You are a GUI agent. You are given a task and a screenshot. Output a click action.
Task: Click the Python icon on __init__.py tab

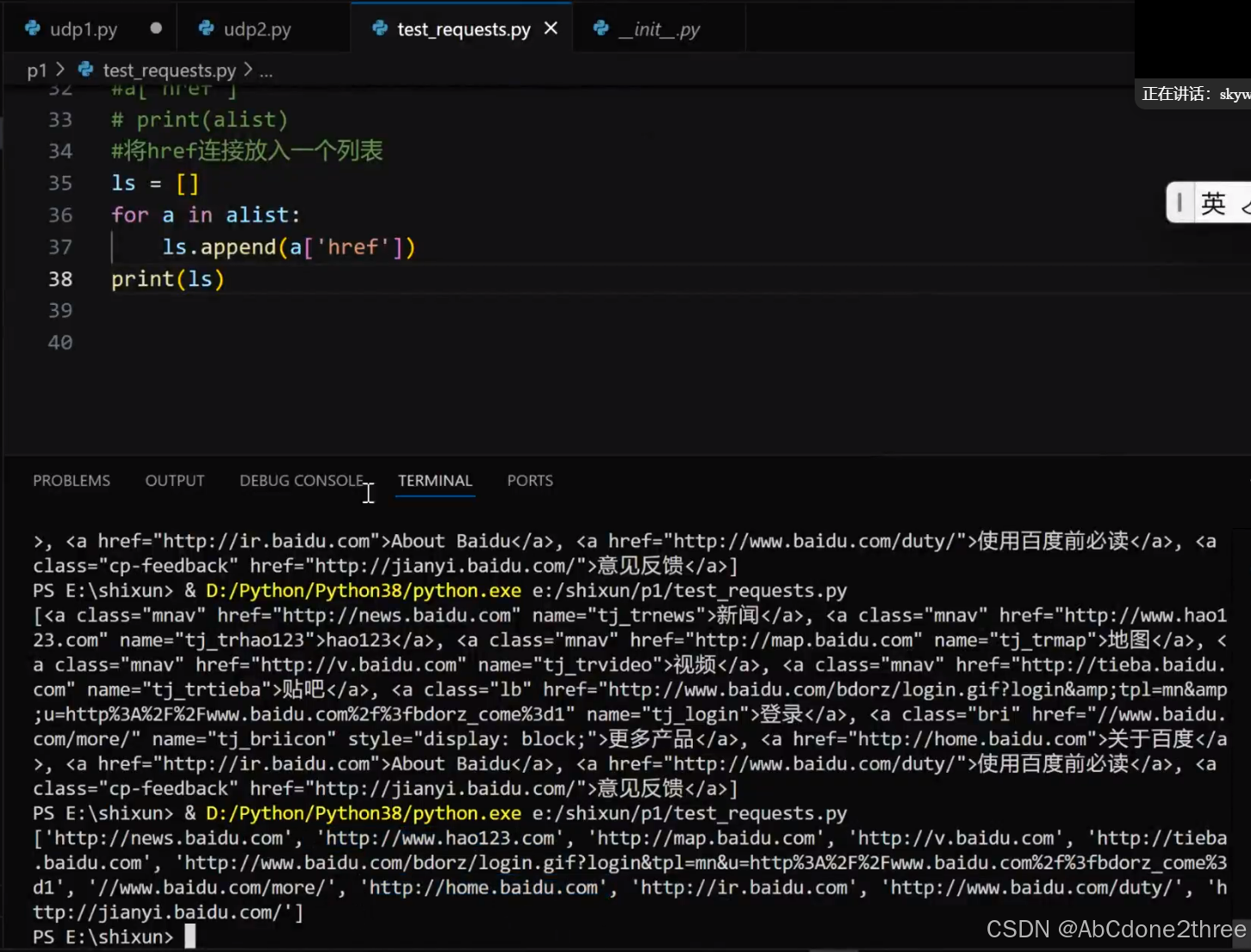click(x=601, y=28)
